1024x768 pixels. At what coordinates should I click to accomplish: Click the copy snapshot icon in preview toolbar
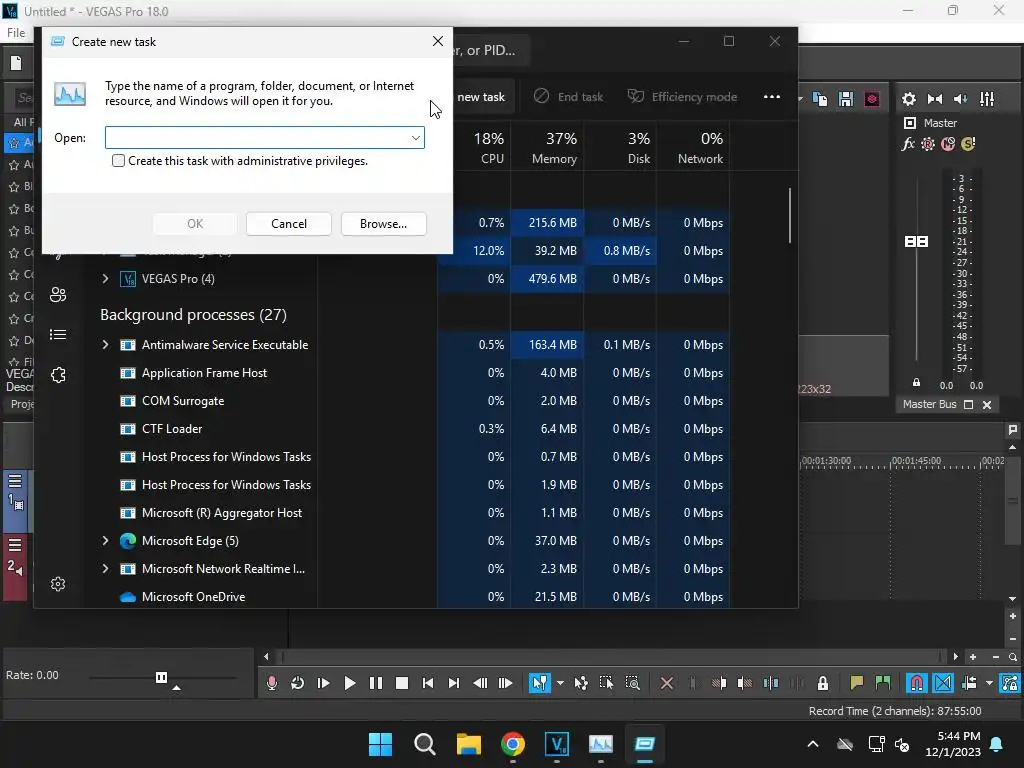(x=820, y=99)
